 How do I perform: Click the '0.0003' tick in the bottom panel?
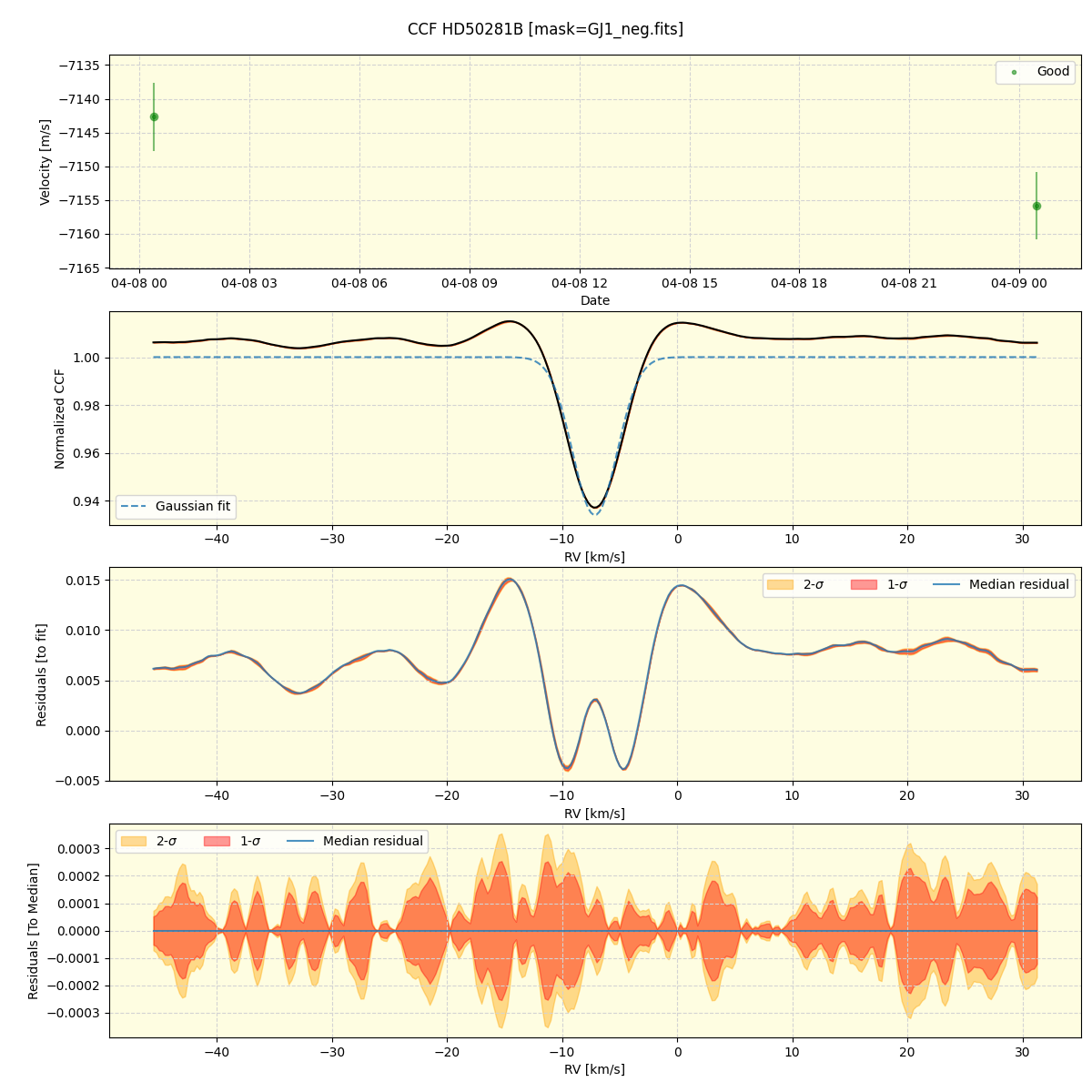click(x=79, y=849)
